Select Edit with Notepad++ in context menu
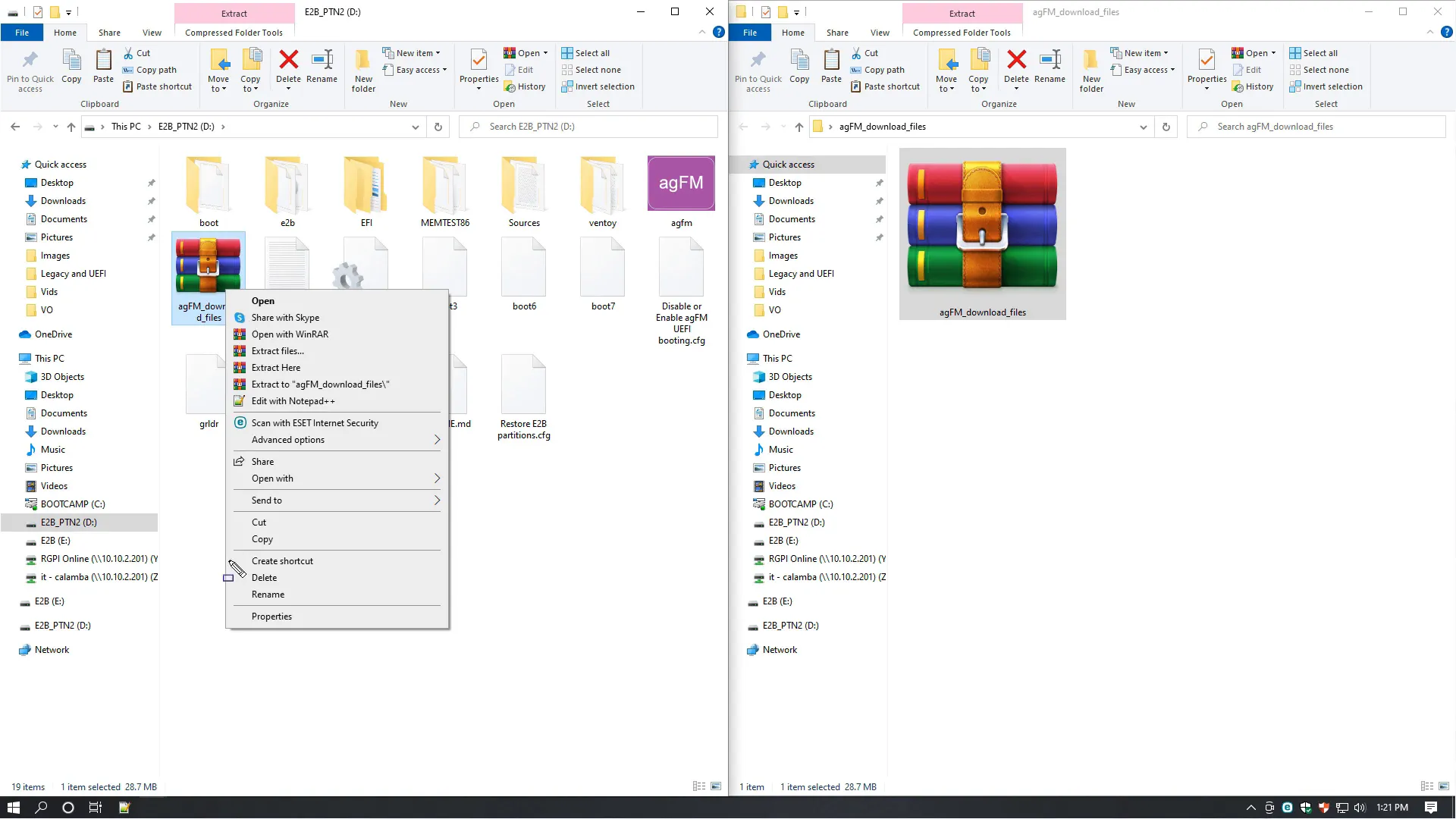Screen dimensions: 1456x819 tap(337, 401)
